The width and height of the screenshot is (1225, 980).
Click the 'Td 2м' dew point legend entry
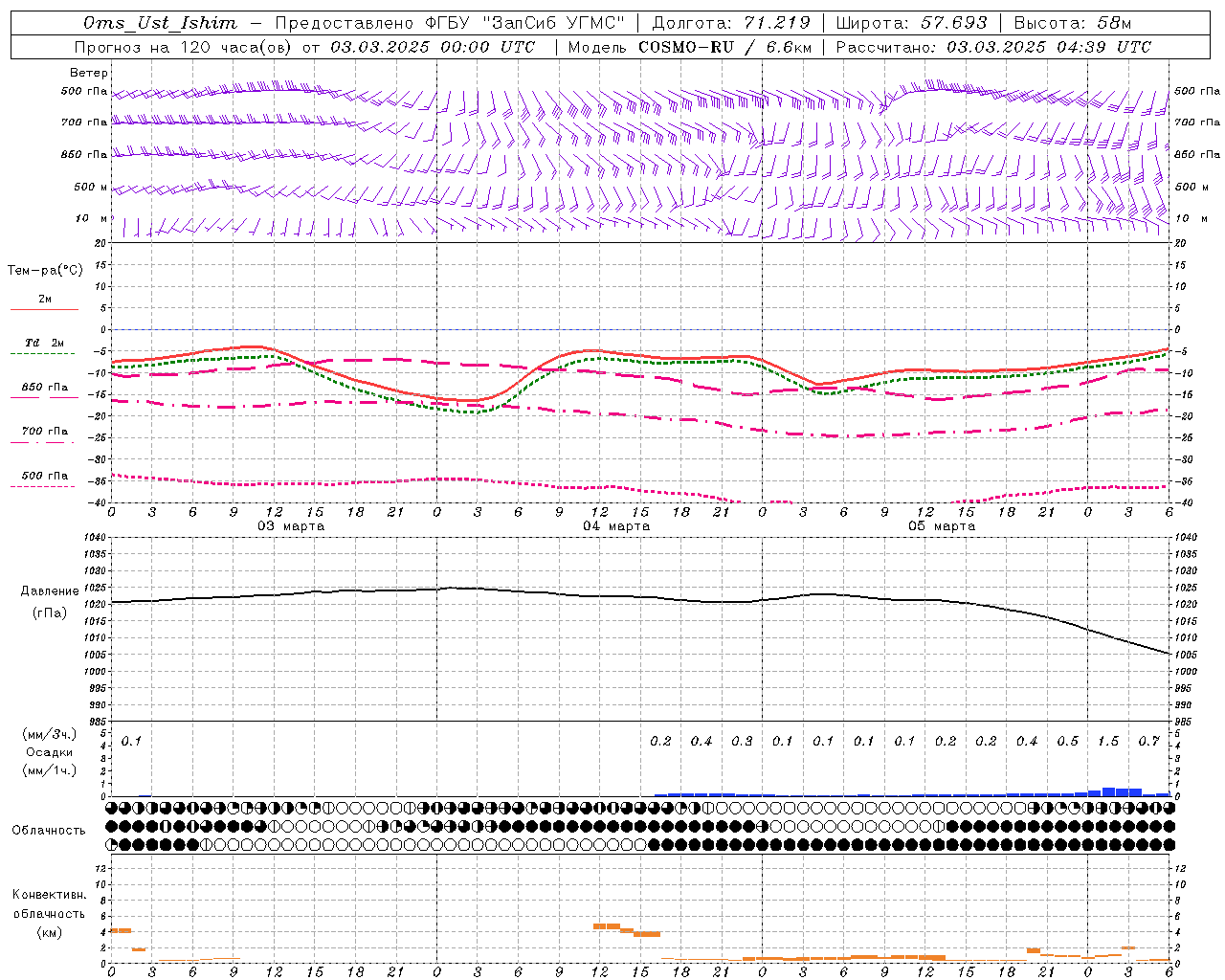tap(44, 343)
